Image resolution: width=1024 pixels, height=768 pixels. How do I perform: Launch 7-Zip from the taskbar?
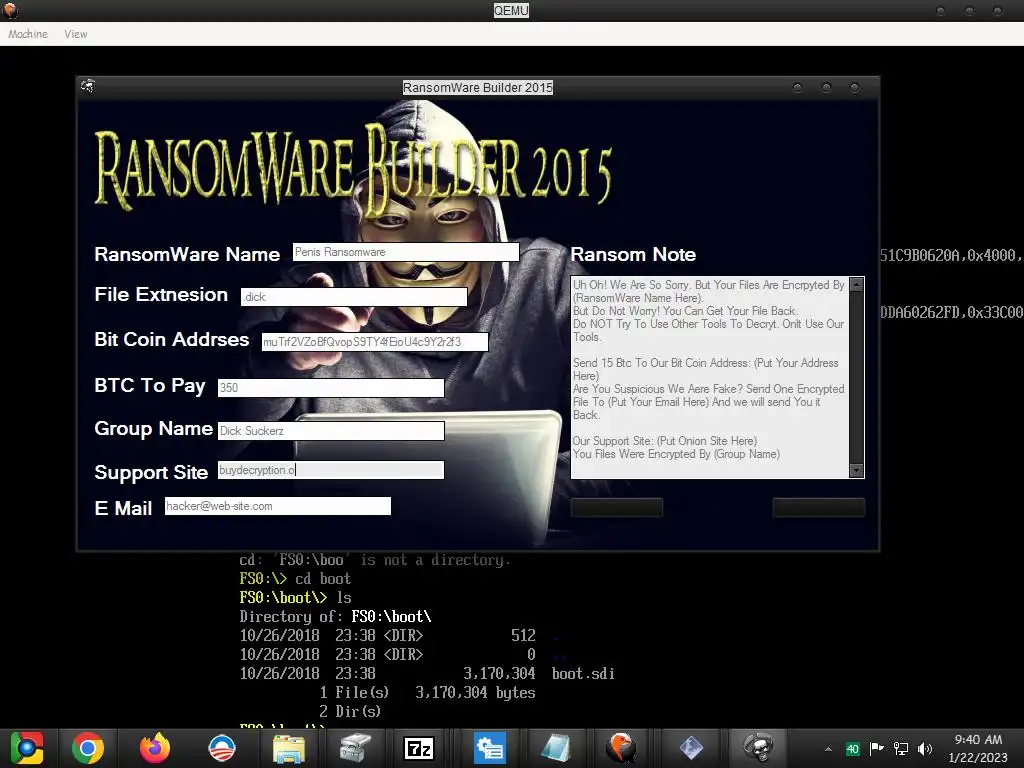coord(419,748)
